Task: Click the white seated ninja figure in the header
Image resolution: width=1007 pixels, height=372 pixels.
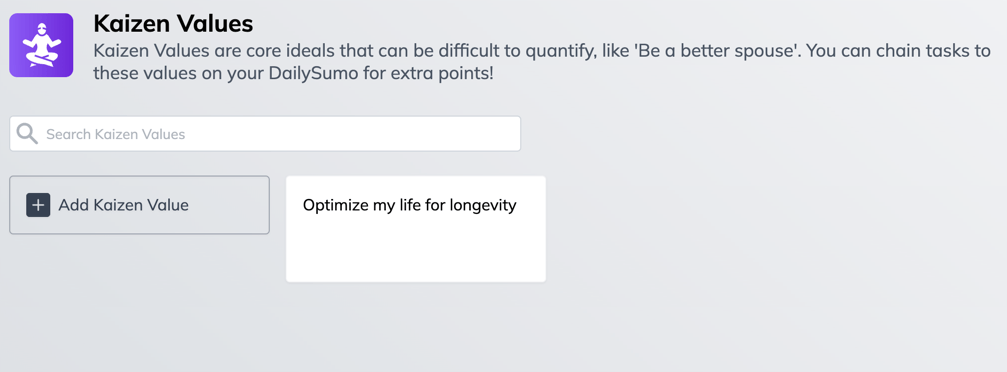Action: pos(41,45)
